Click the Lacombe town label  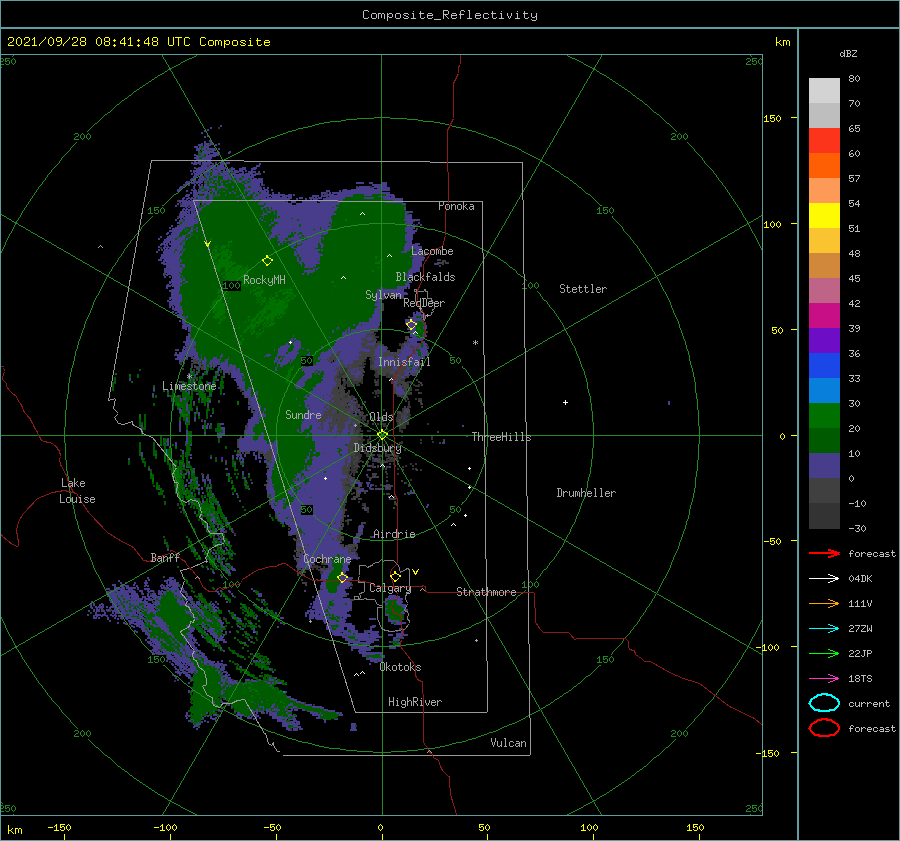(x=432, y=251)
